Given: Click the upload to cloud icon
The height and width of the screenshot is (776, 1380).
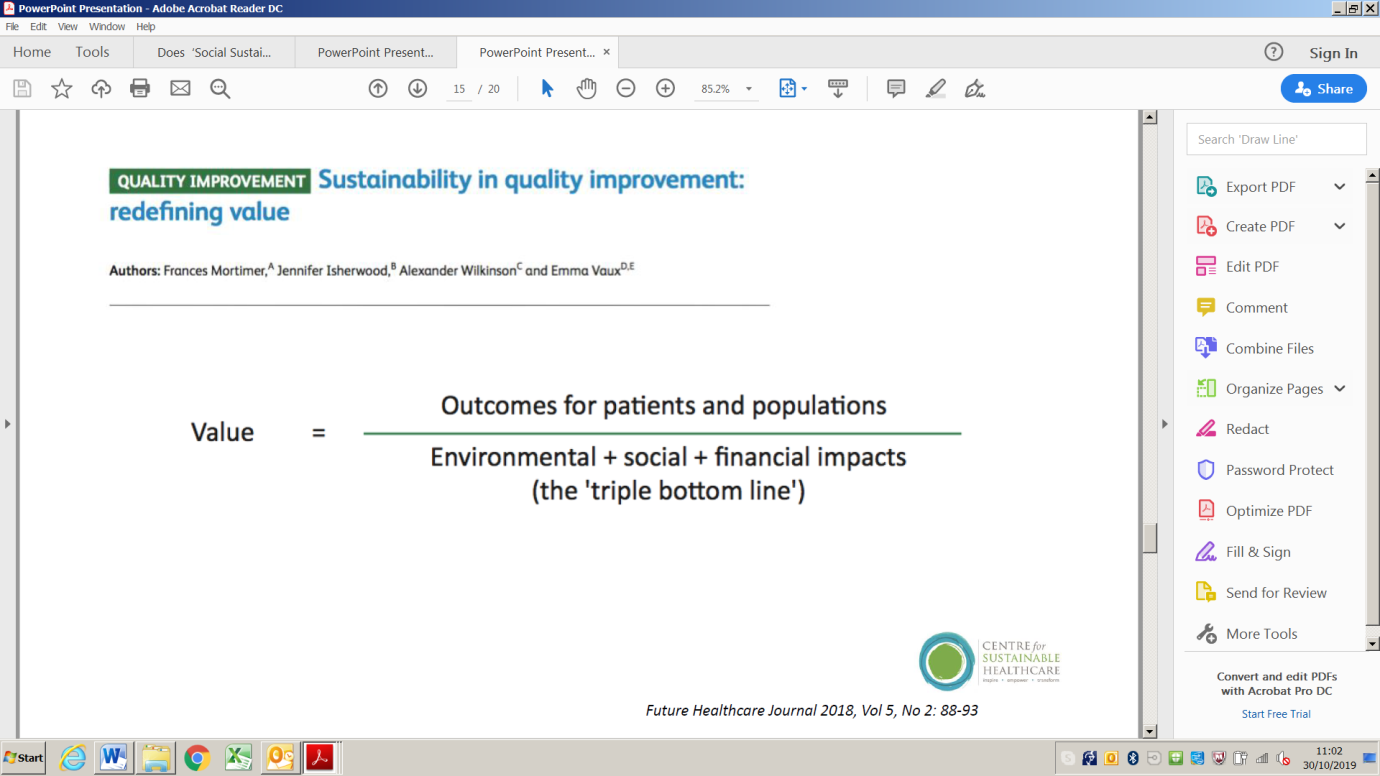Looking at the screenshot, I should point(101,89).
